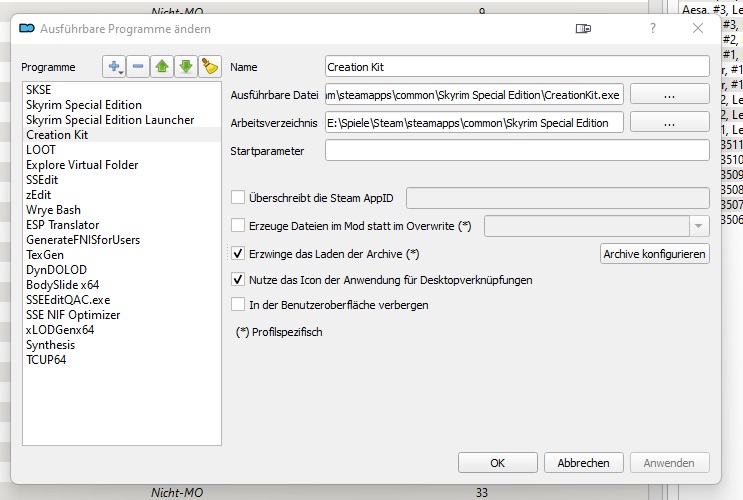Image resolution: width=743 pixels, height=500 pixels.
Task: Click 'Archive konfigurieren' button
Action: [655, 254]
